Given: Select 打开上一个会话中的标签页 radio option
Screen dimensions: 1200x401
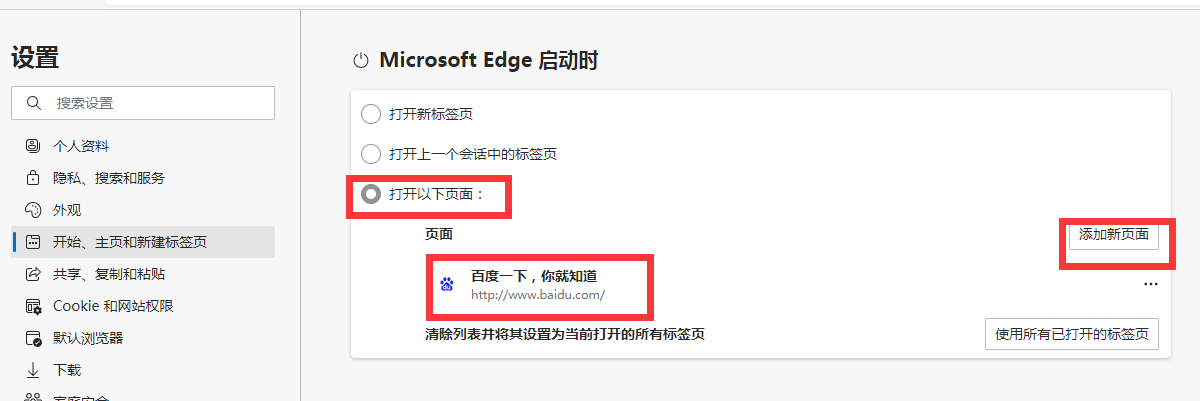Looking at the screenshot, I should (371, 154).
